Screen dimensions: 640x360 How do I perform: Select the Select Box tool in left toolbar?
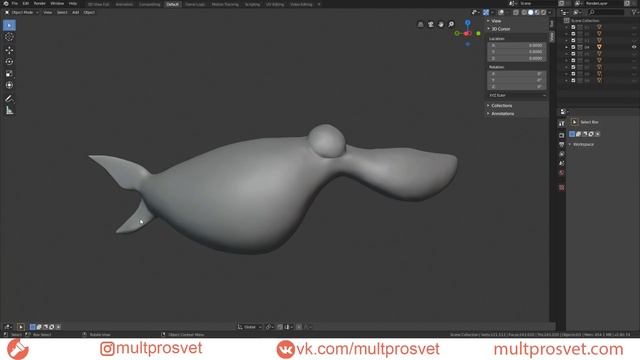coord(9,25)
